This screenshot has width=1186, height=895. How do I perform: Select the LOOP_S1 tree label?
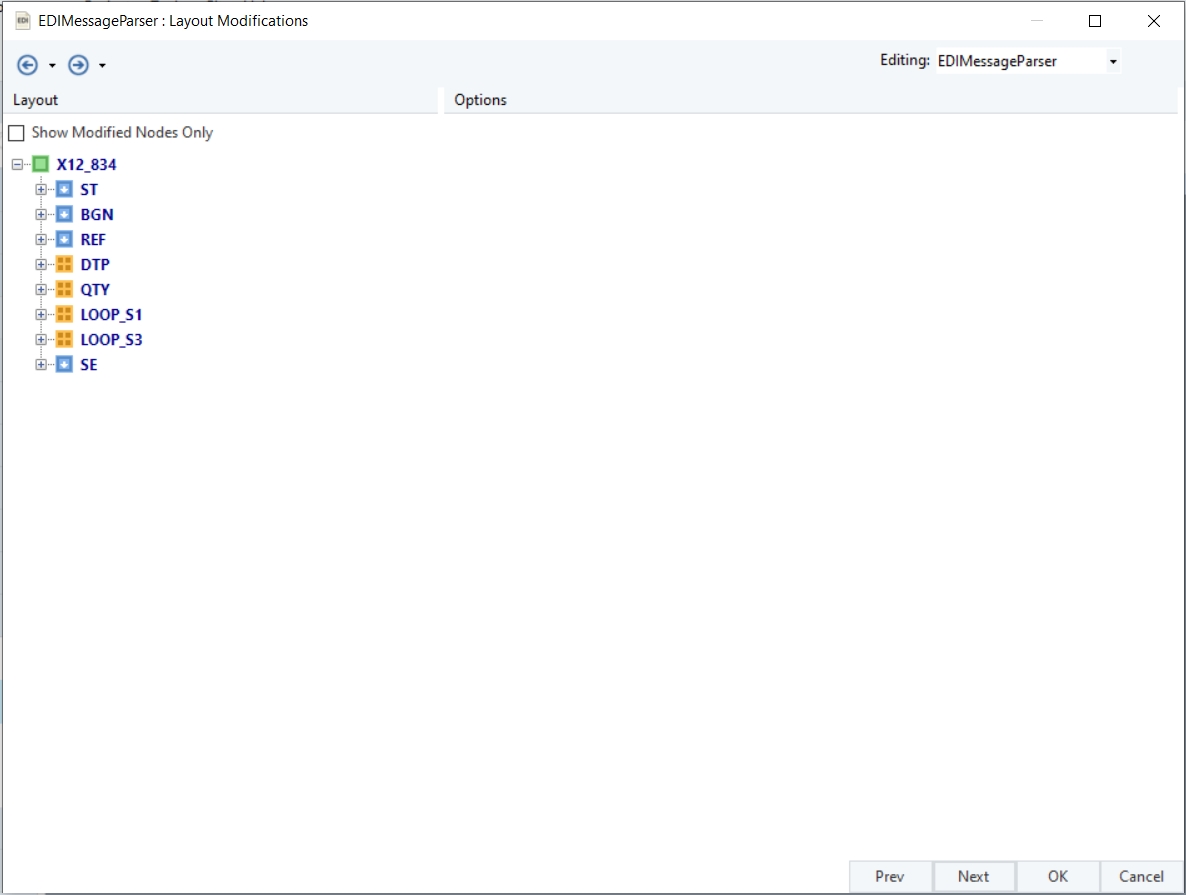point(111,315)
